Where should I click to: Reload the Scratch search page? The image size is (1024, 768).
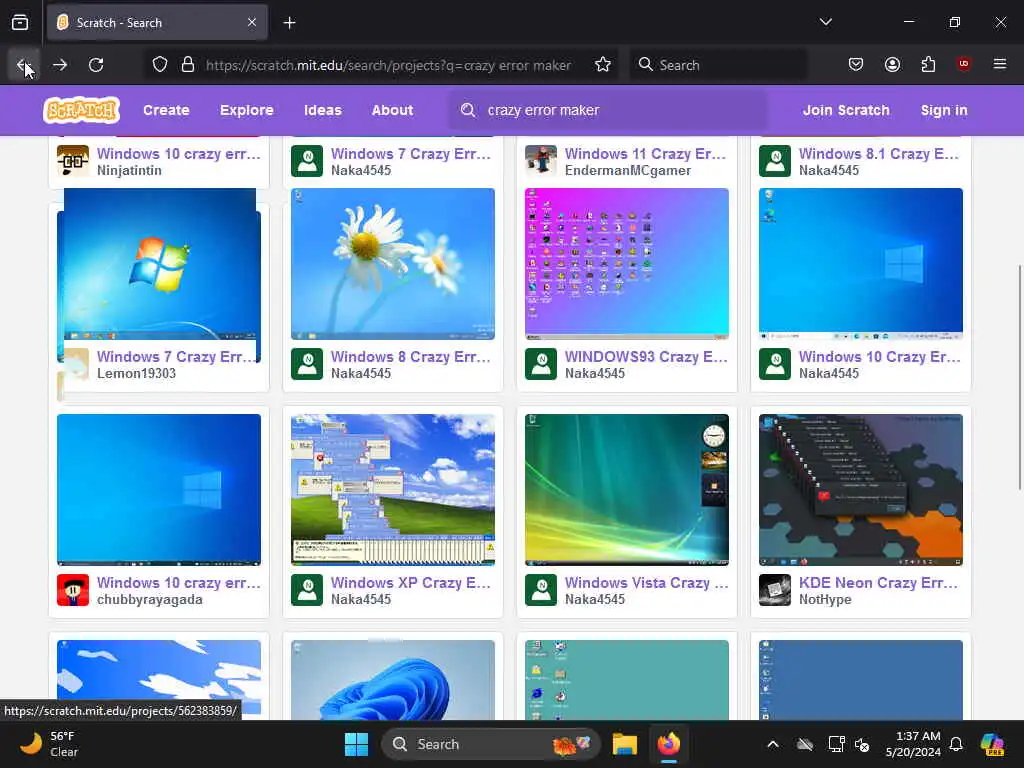pyautogui.click(x=96, y=65)
